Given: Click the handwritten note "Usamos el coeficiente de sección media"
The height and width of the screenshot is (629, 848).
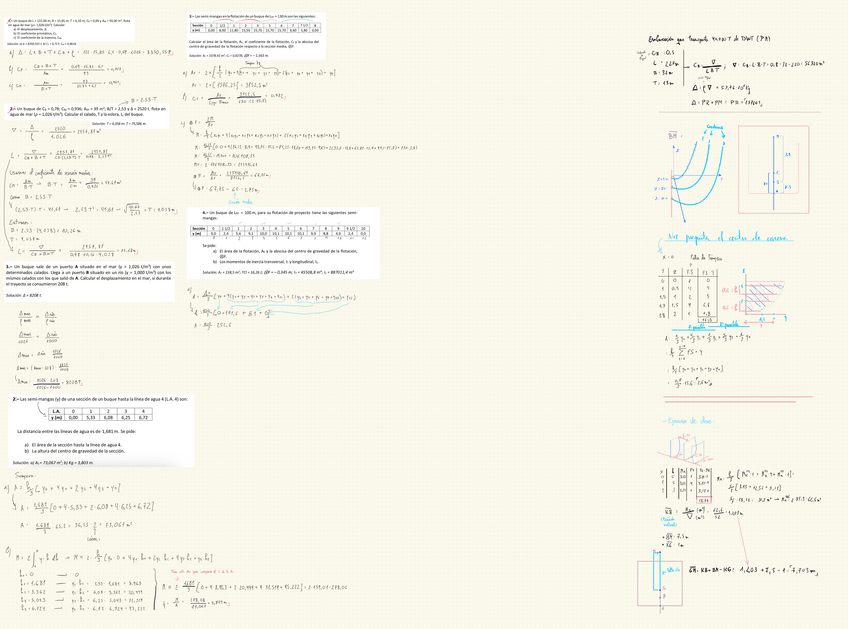Looking at the screenshot, I should click(51, 173).
